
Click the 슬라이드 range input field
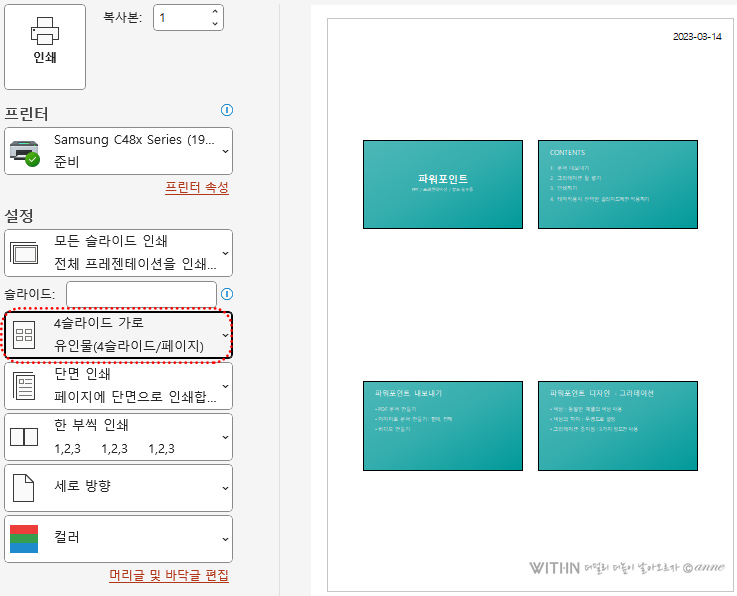click(141, 294)
